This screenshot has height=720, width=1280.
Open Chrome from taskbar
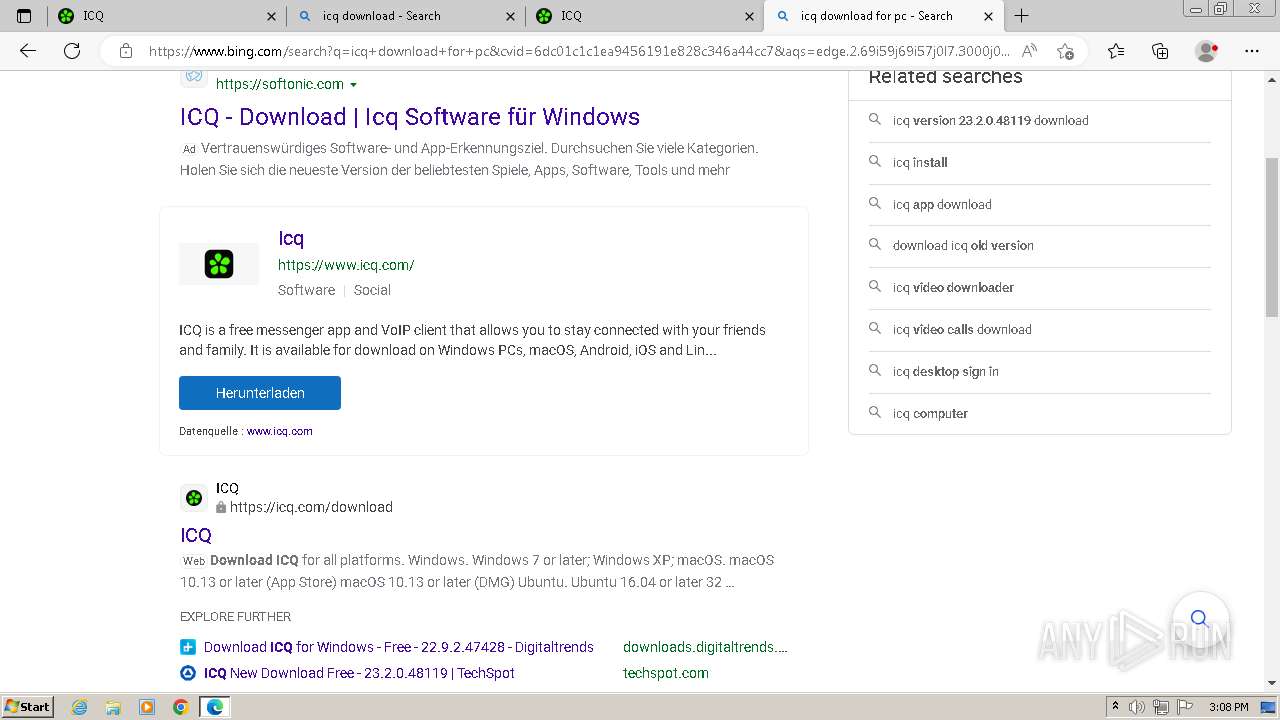[x=180, y=707]
